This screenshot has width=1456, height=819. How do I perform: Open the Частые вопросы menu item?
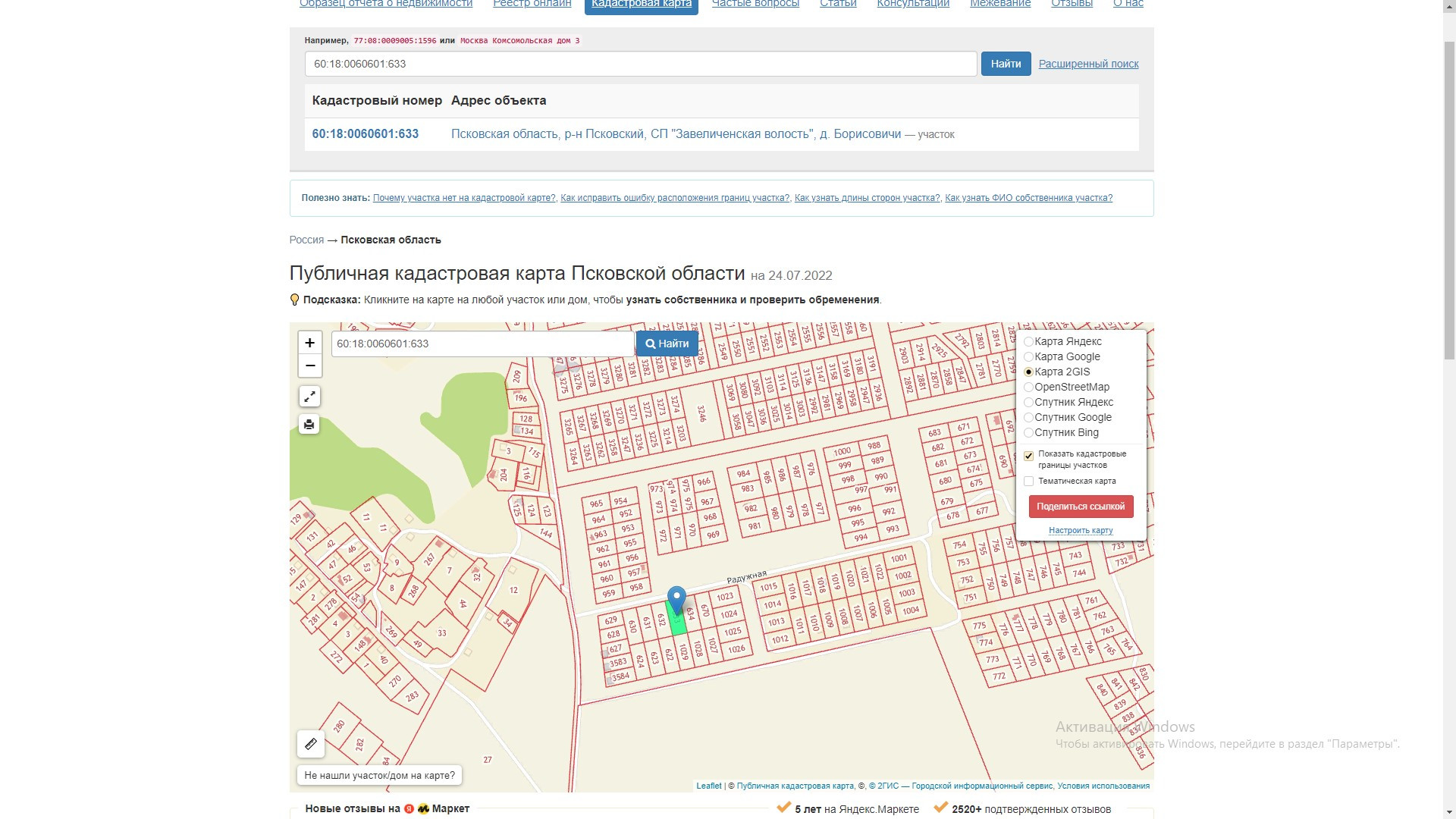tap(755, 4)
